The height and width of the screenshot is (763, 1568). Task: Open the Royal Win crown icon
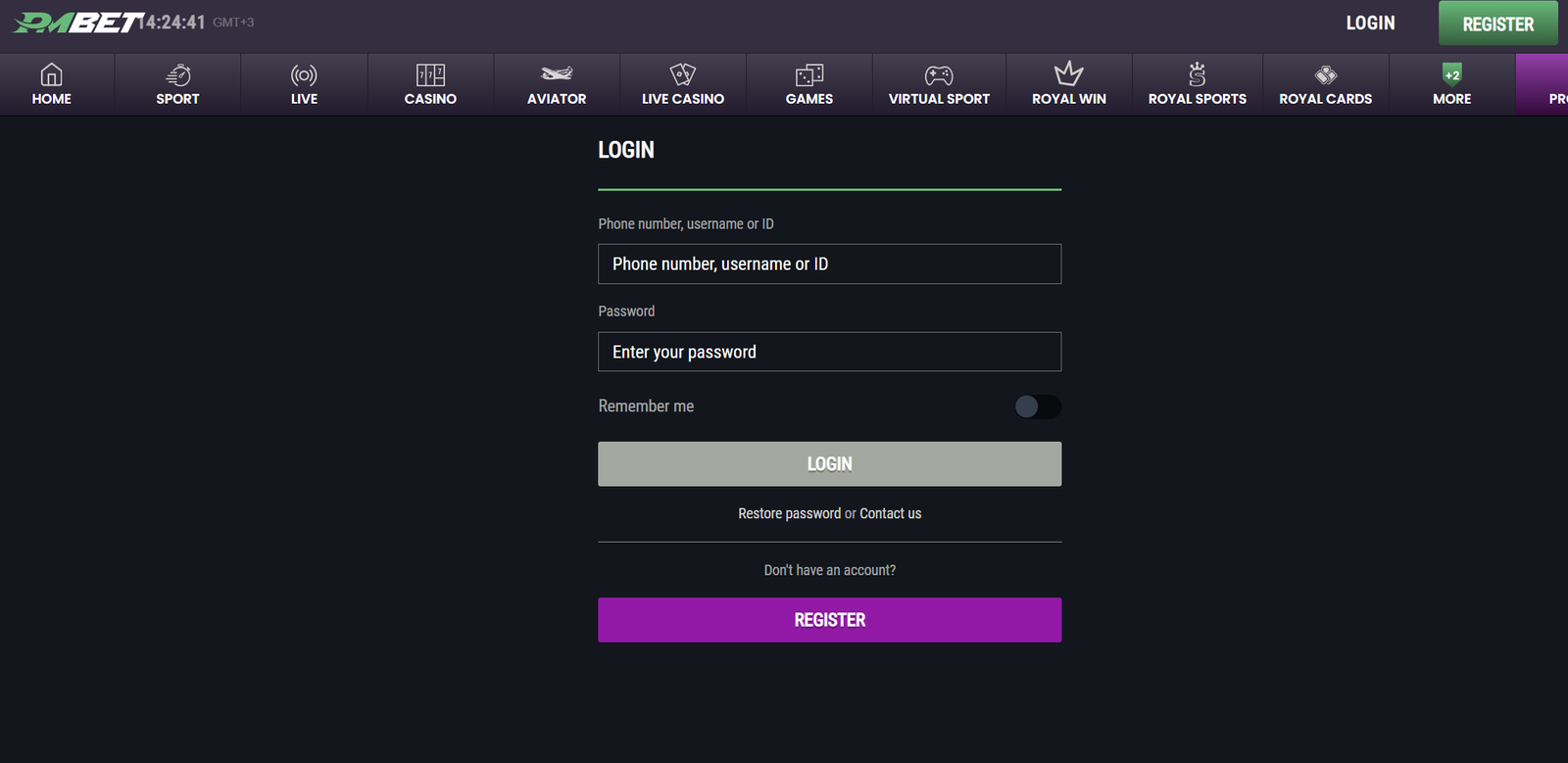point(1069,74)
